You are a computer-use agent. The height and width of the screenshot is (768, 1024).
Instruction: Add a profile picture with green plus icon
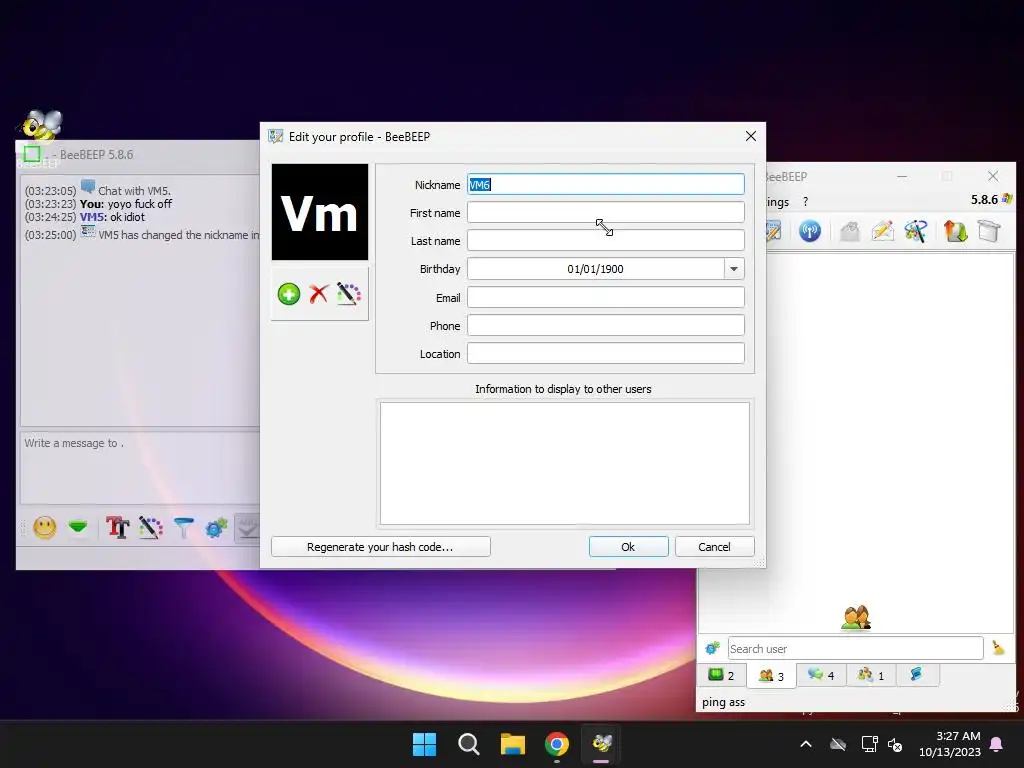289,294
